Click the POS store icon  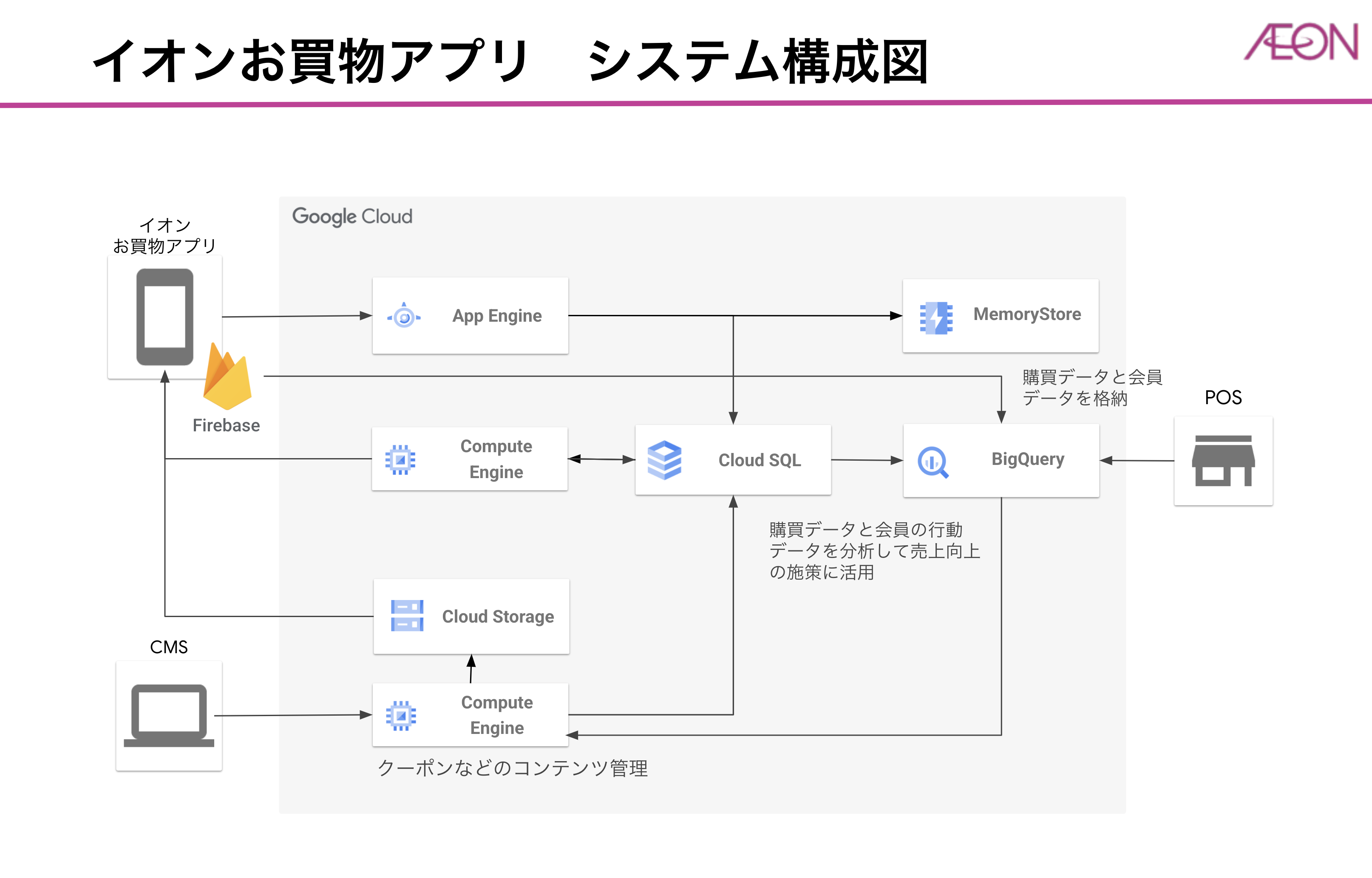[x=1223, y=461]
